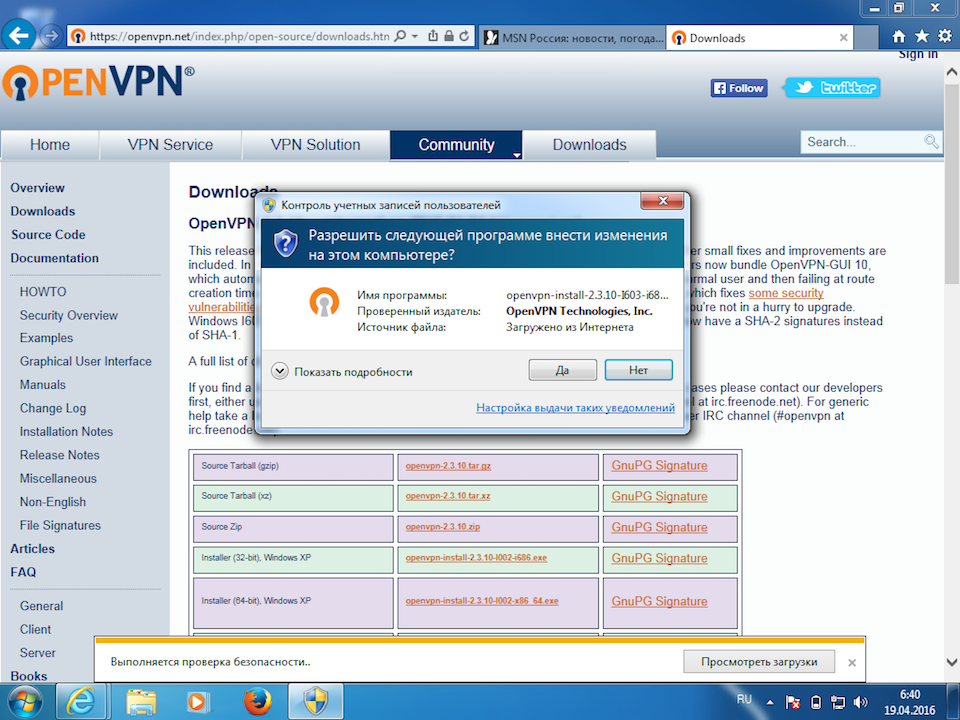Download openvpn-2.3.10.zip link

click(443, 527)
